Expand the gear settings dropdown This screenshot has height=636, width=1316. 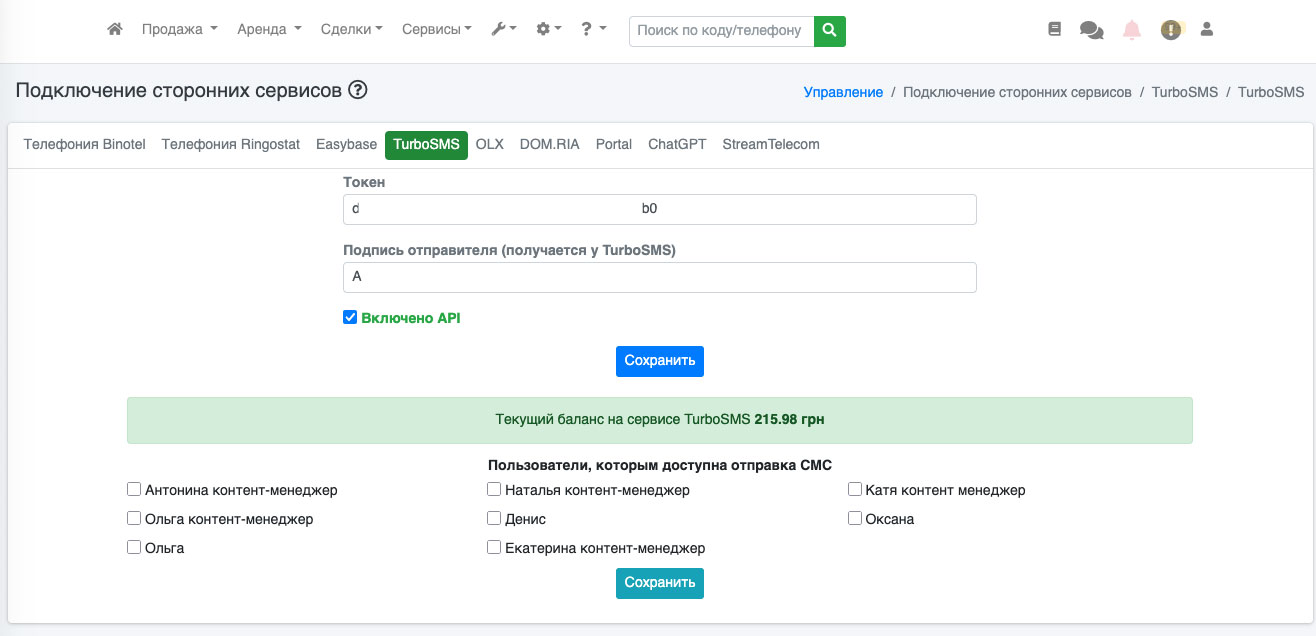(x=548, y=30)
